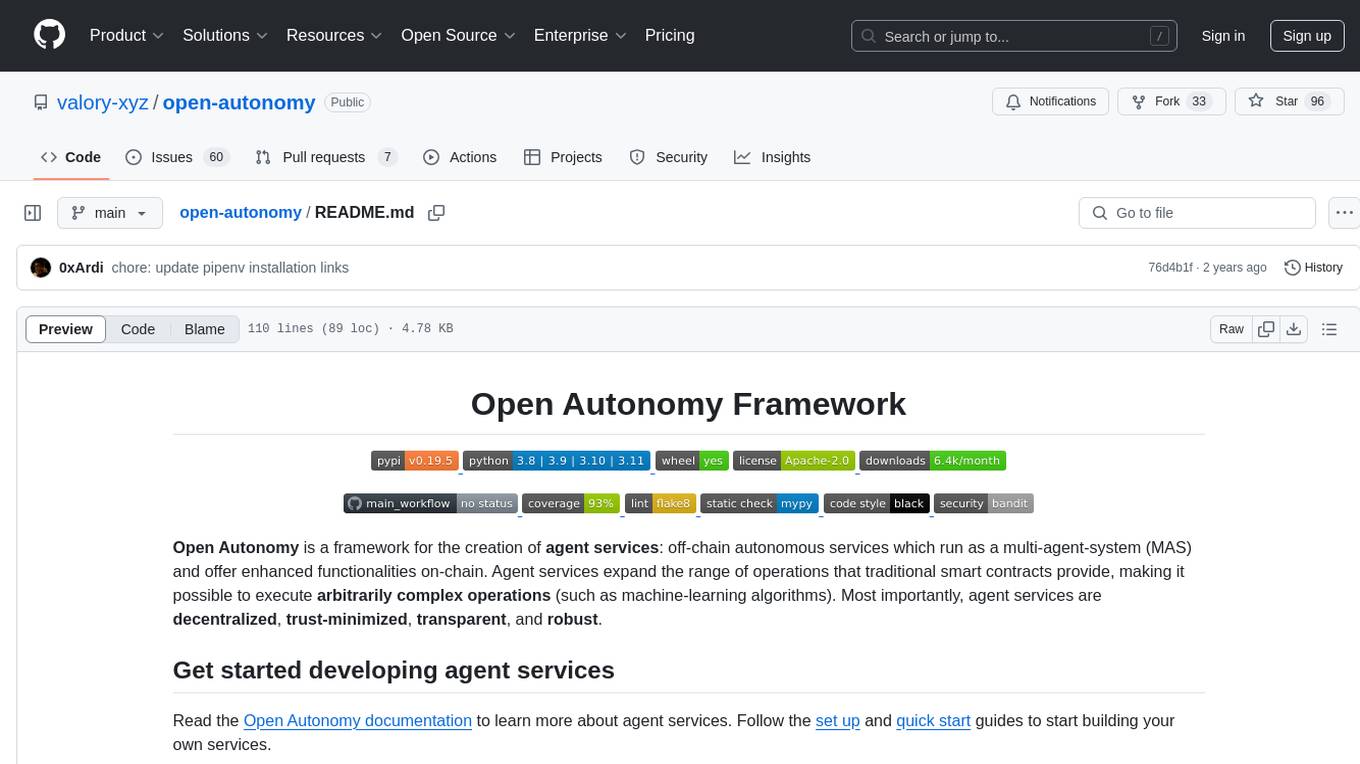Screen dimensions: 1360x764
Task: Select the Code view
Action: (x=138, y=329)
